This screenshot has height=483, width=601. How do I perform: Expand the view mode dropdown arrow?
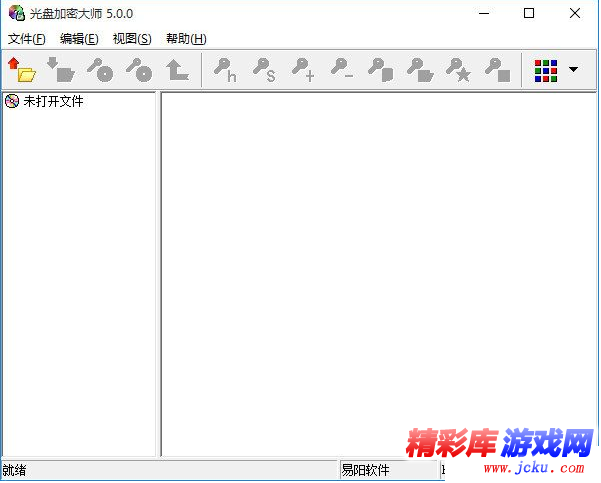[x=573, y=70]
